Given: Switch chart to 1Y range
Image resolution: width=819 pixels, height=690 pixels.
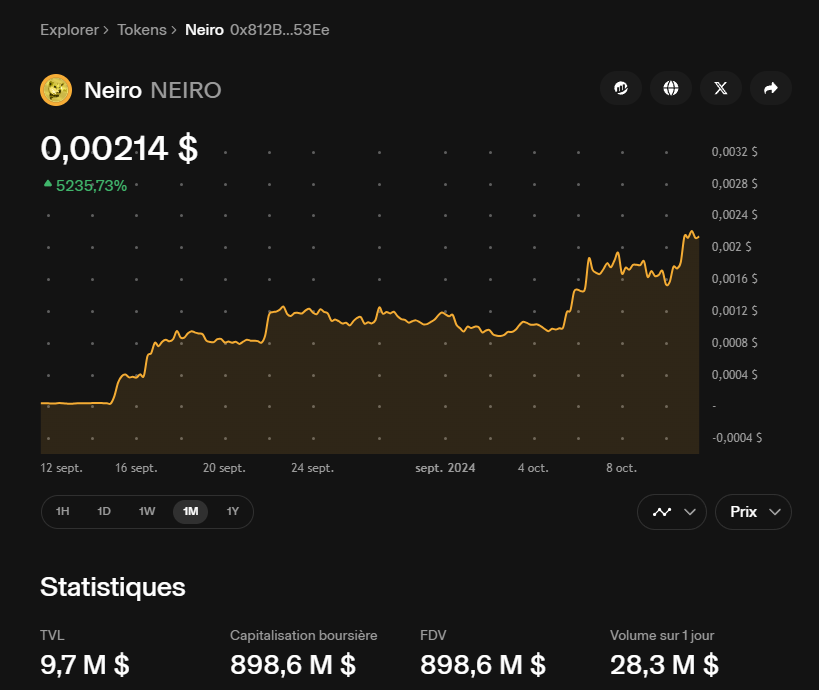Looking at the screenshot, I should click(x=233, y=512).
